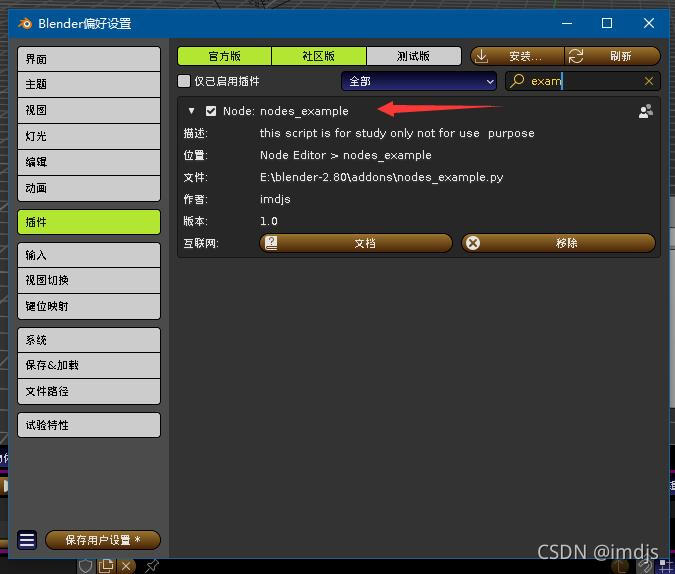Close the Blender偏好设置 window
675x574 pixels.
pyautogui.click(x=649, y=23)
